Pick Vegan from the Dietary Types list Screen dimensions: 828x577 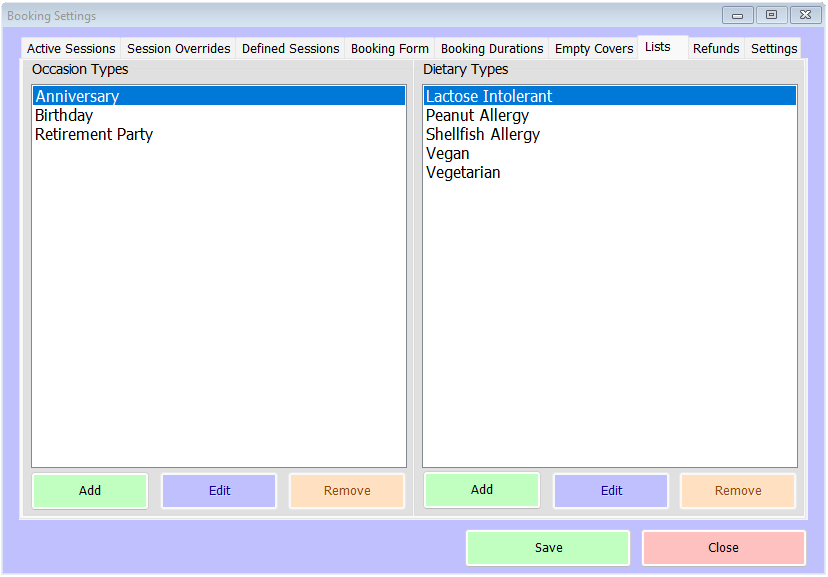[x=447, y=153]
